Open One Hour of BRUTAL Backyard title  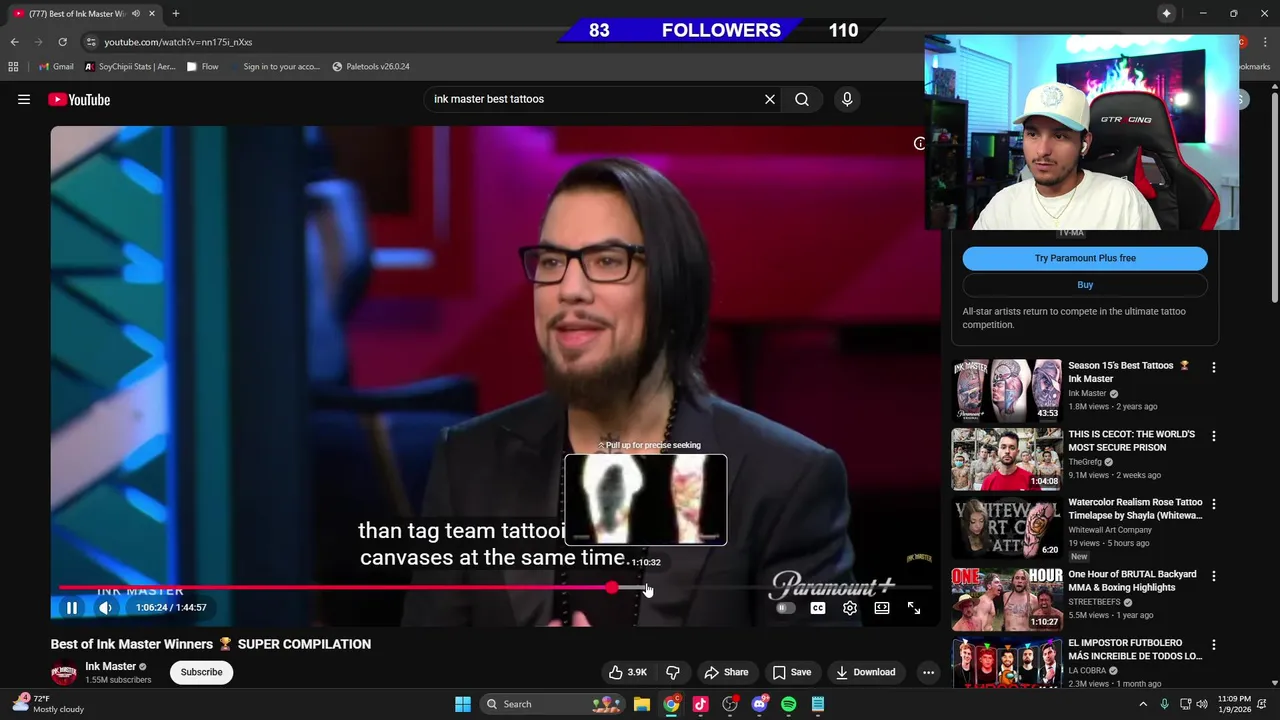1132,581
